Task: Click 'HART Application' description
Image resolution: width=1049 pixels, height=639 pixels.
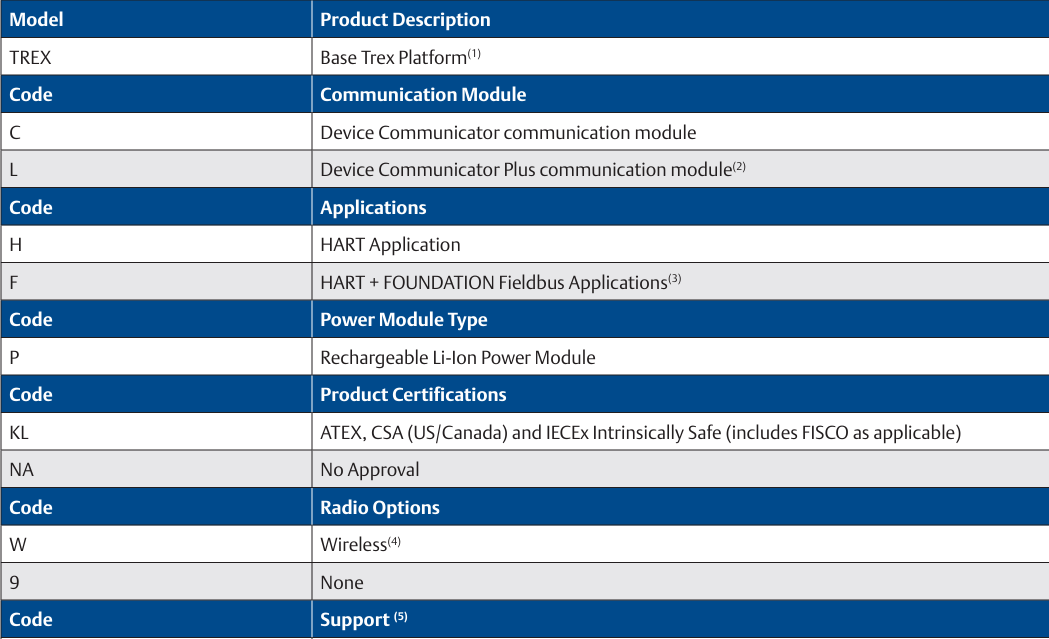Action: coord(390,245)
